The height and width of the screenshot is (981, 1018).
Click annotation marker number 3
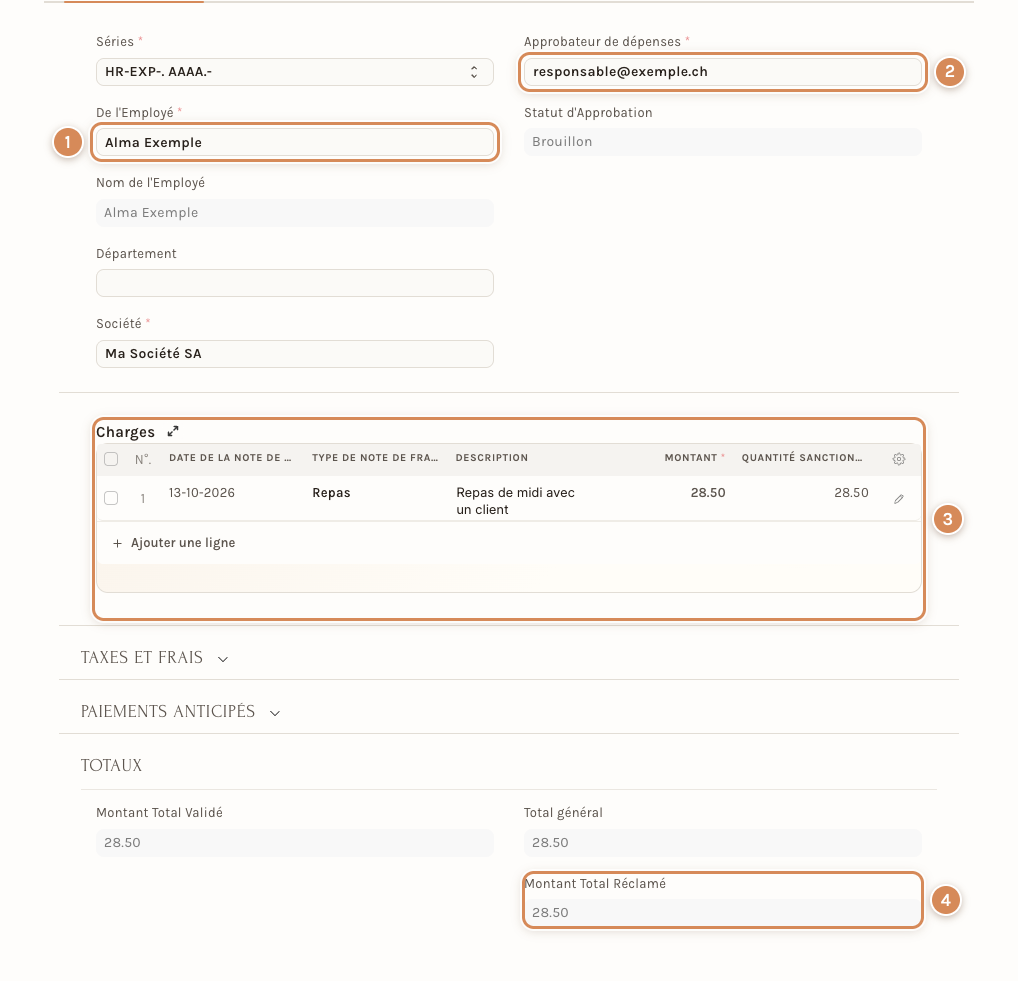pyautogui.click(x=947, y=519)
